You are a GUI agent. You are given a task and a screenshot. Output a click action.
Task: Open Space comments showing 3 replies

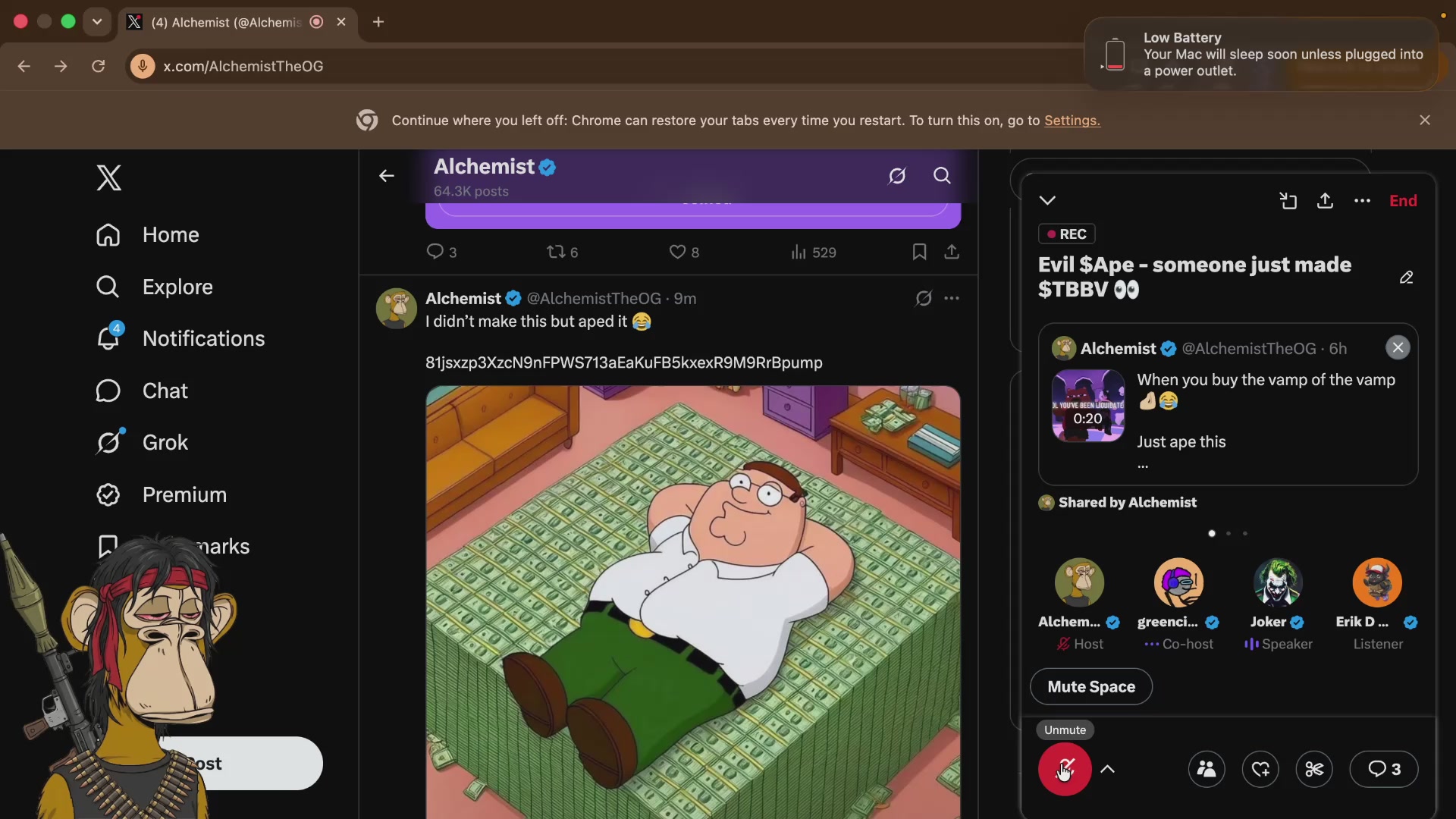1384,769
